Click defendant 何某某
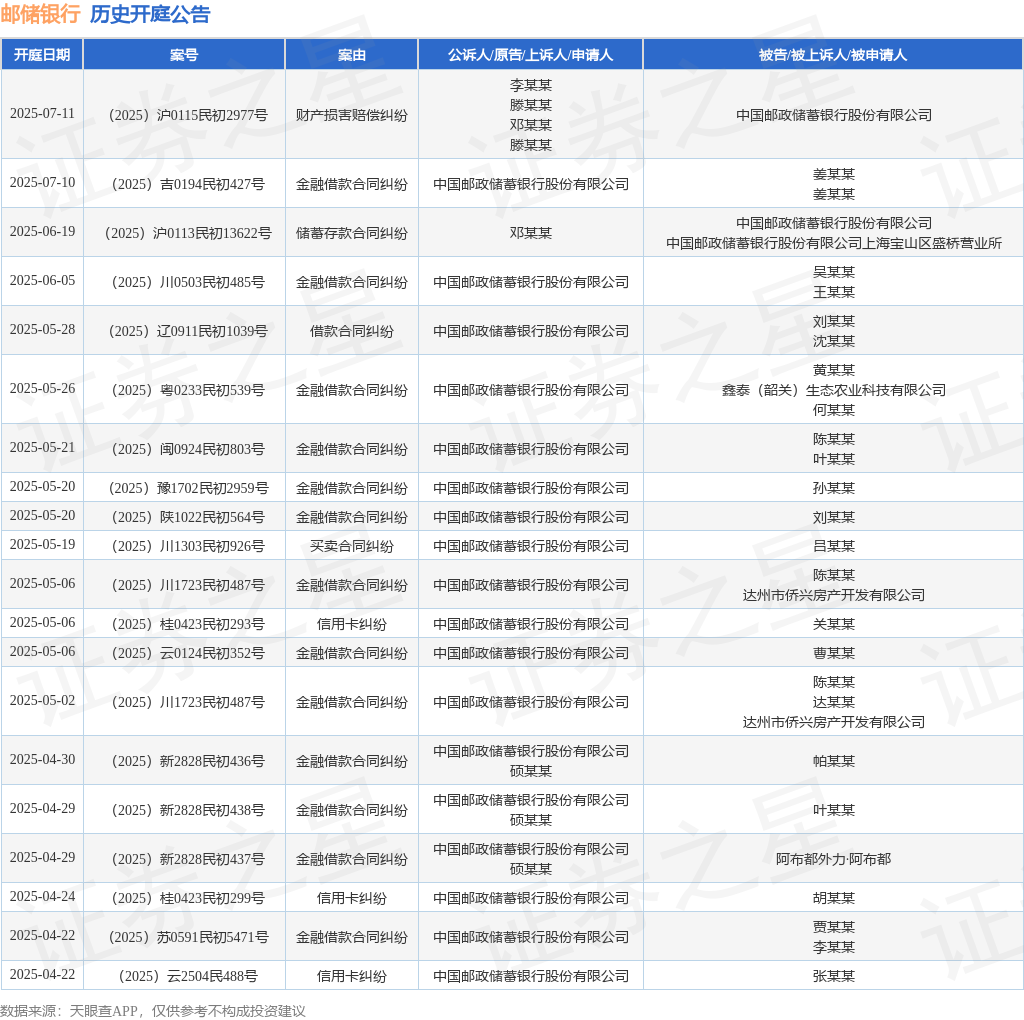Screen dimensions: 1024x1020 (x=834, y=410)
